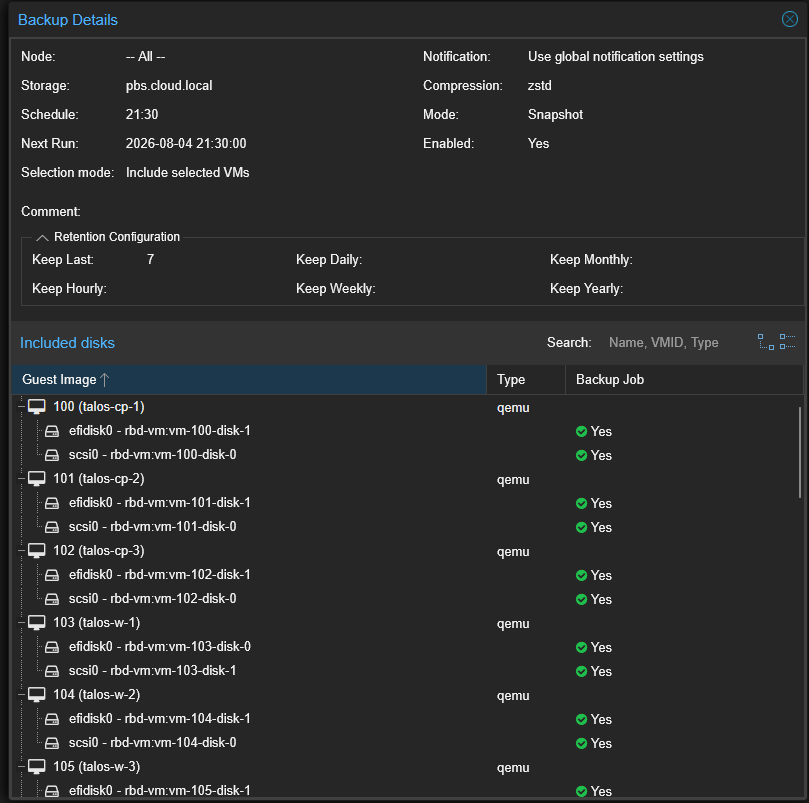Click disk icon for efidisk0 vm-102-disk-1
Image resolution: width=809 pixels, height=803 pixels.
52,575
